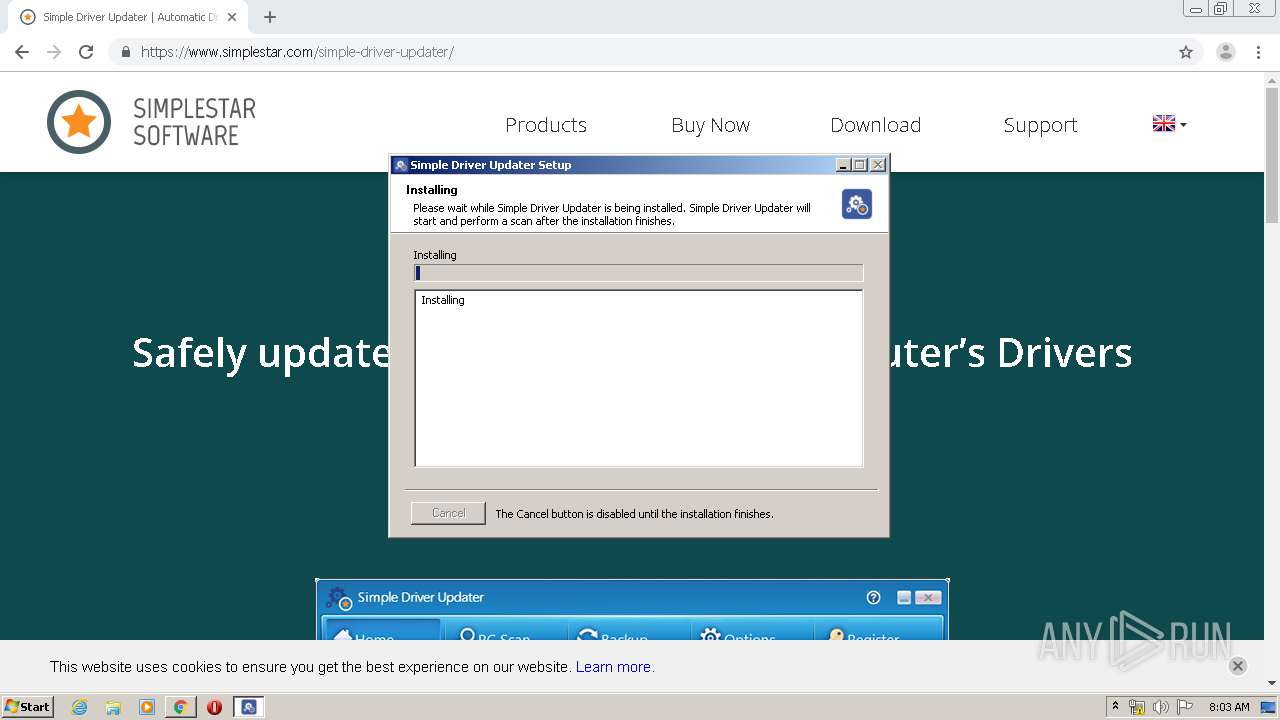Screen dimensions: 1280x720
Task: Open the Support menu item
Action: pyautogui.click(x=1040, y=125)
